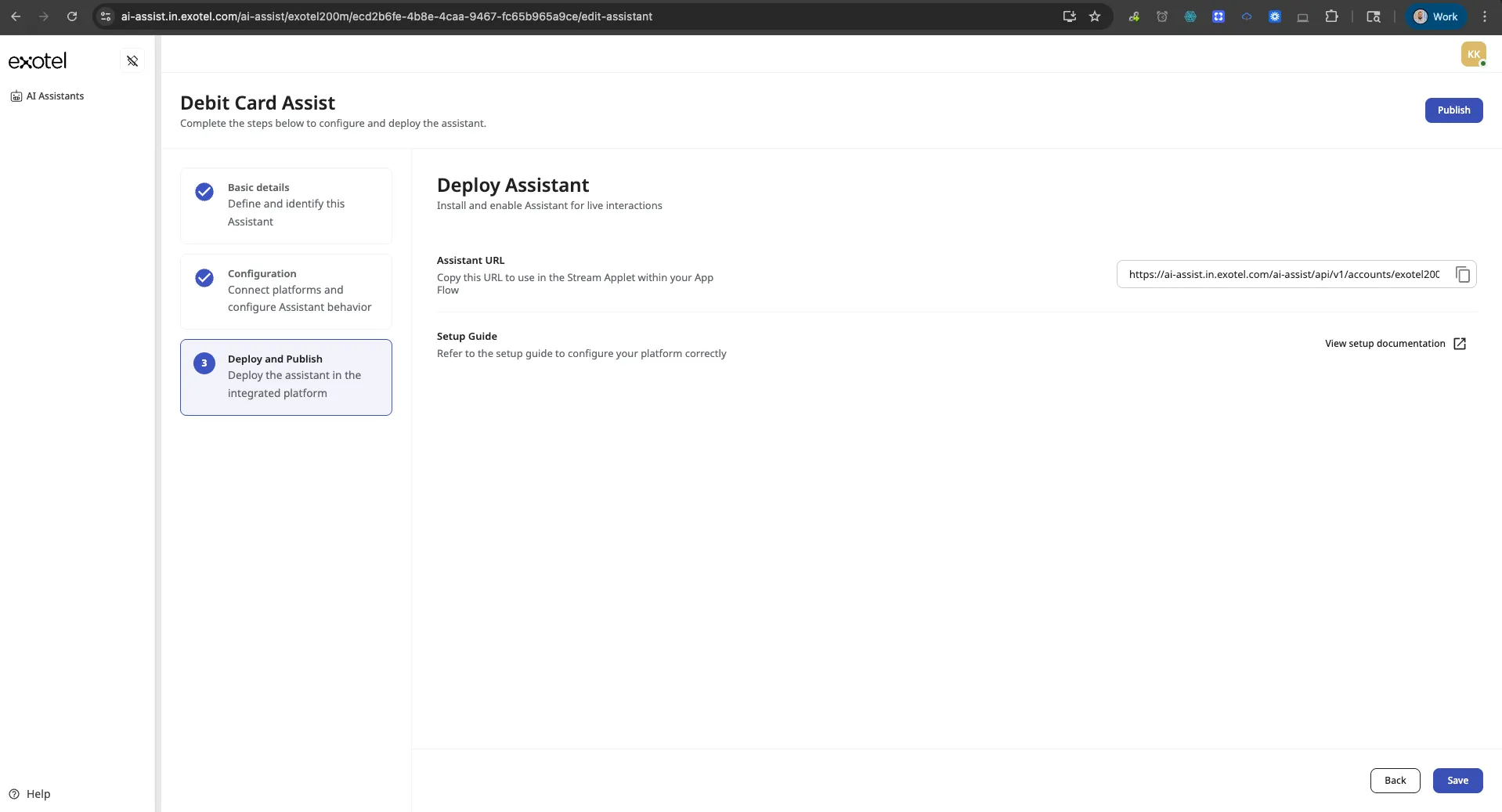The height and width of the screenshot is (812, 1502).
Task: Open AI Assistants in the sidebar
Action: pyautogui.click(x=47, y=96)
